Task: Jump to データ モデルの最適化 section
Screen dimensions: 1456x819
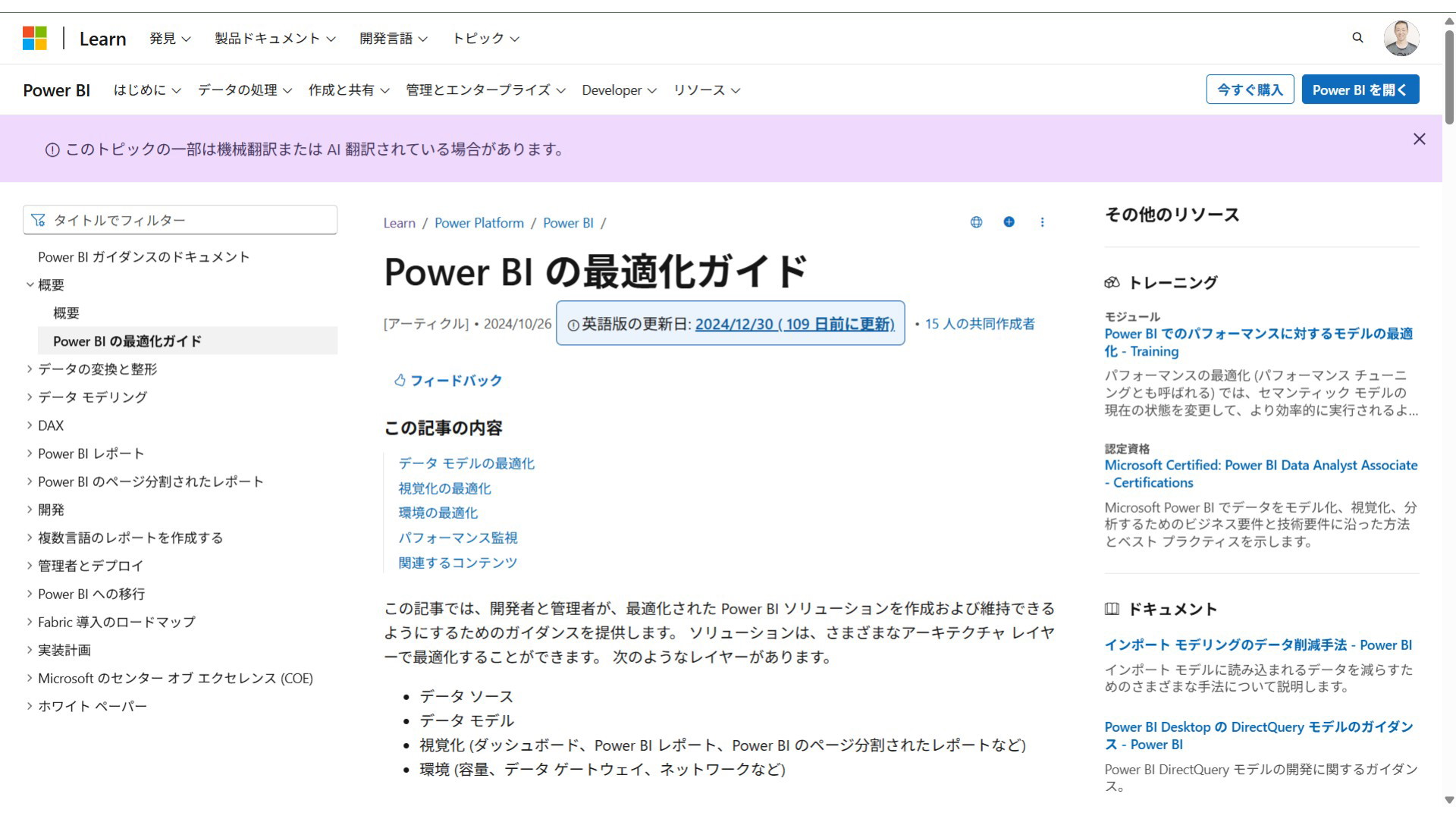Action: (466, 463)
